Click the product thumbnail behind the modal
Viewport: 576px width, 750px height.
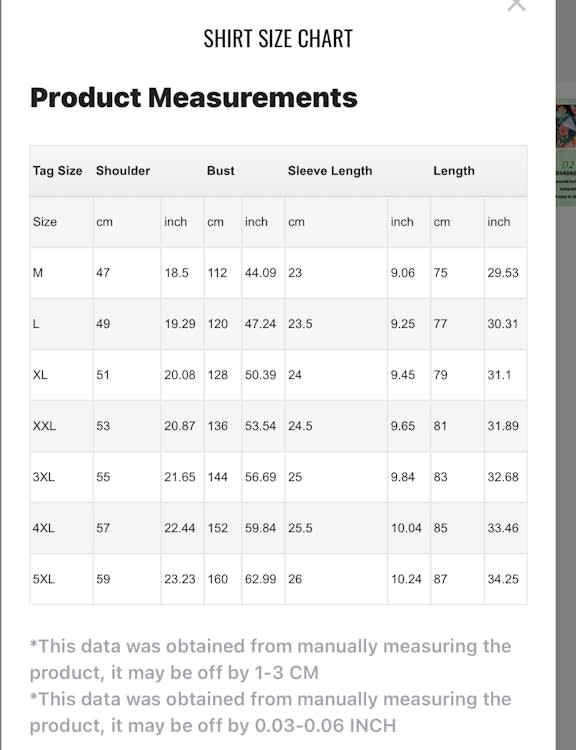(x=566, y=126)
